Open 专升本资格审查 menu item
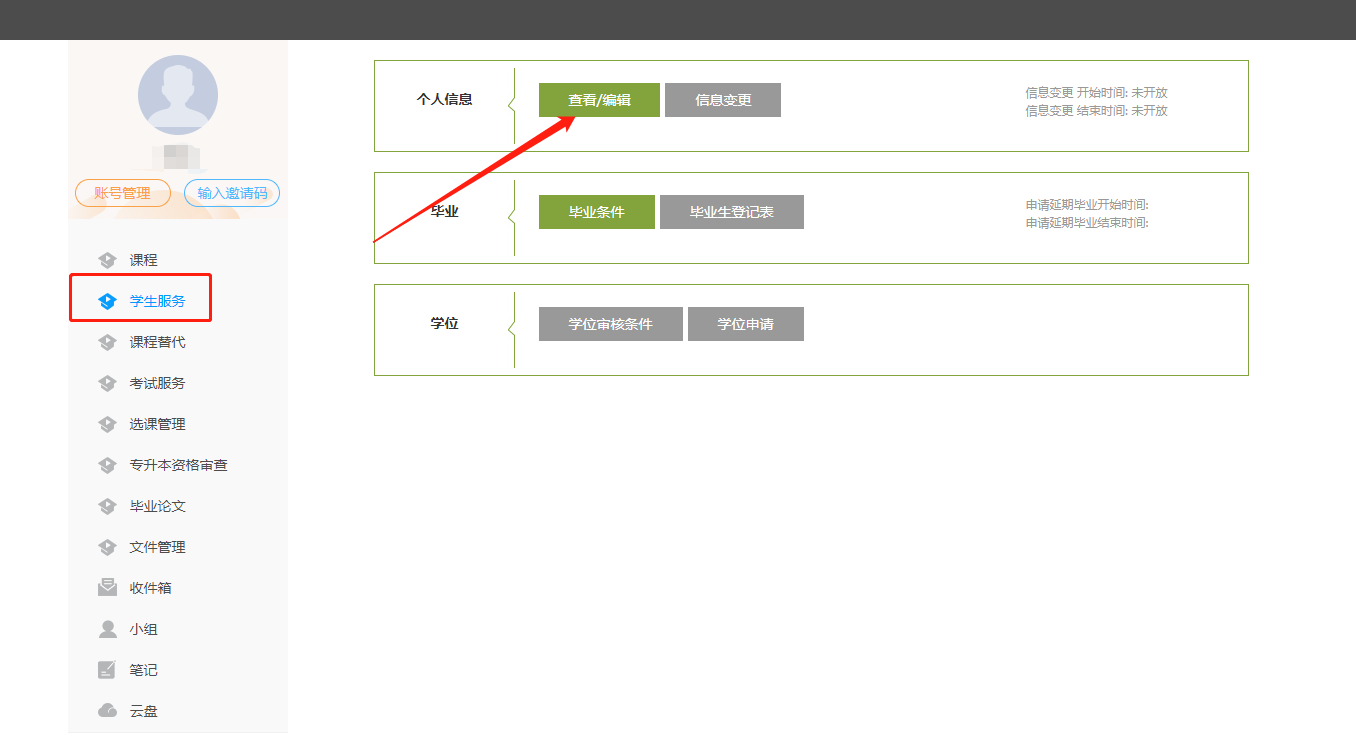 [x=178, y=465]
